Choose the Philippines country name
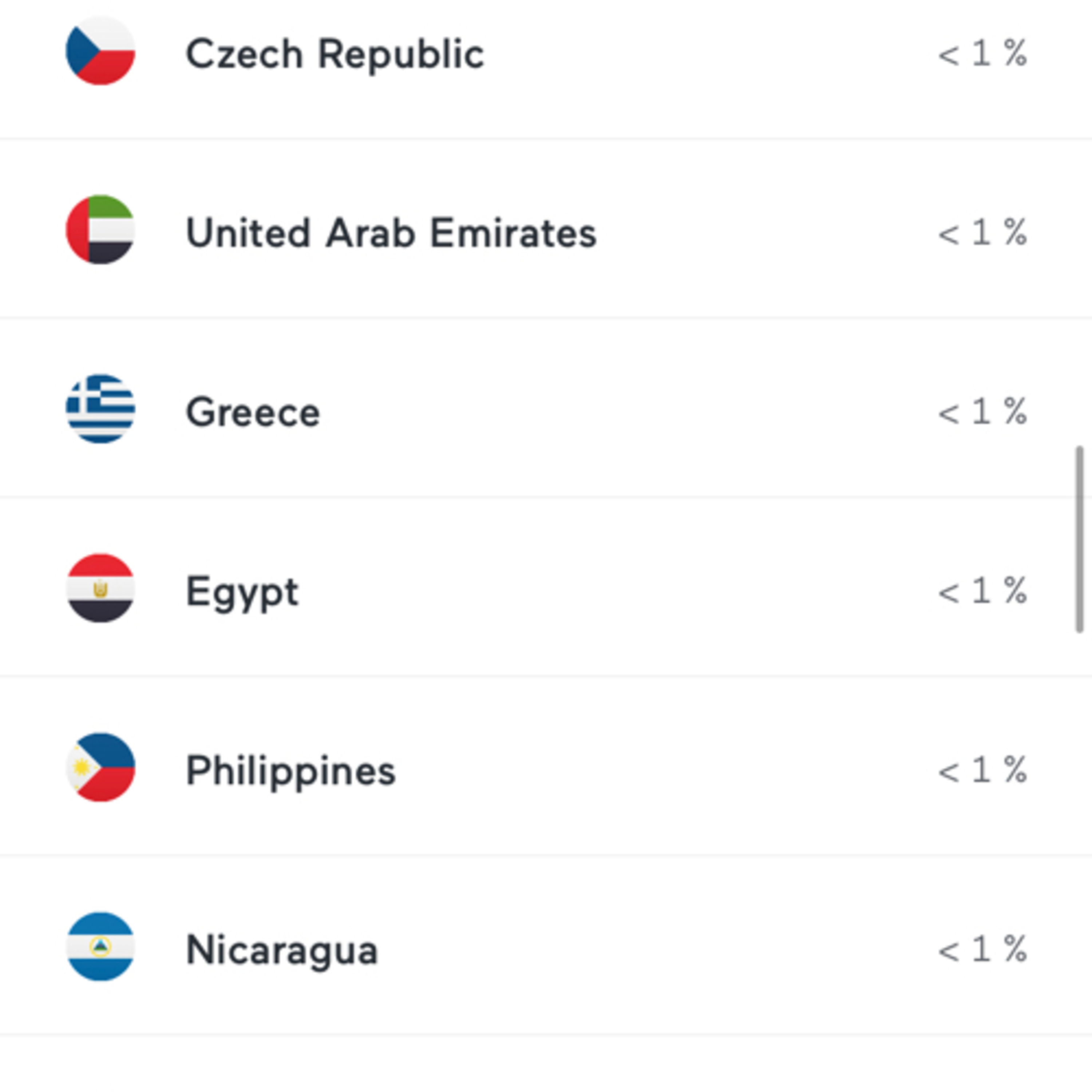 pyautogui.click(x=290, y=770)
